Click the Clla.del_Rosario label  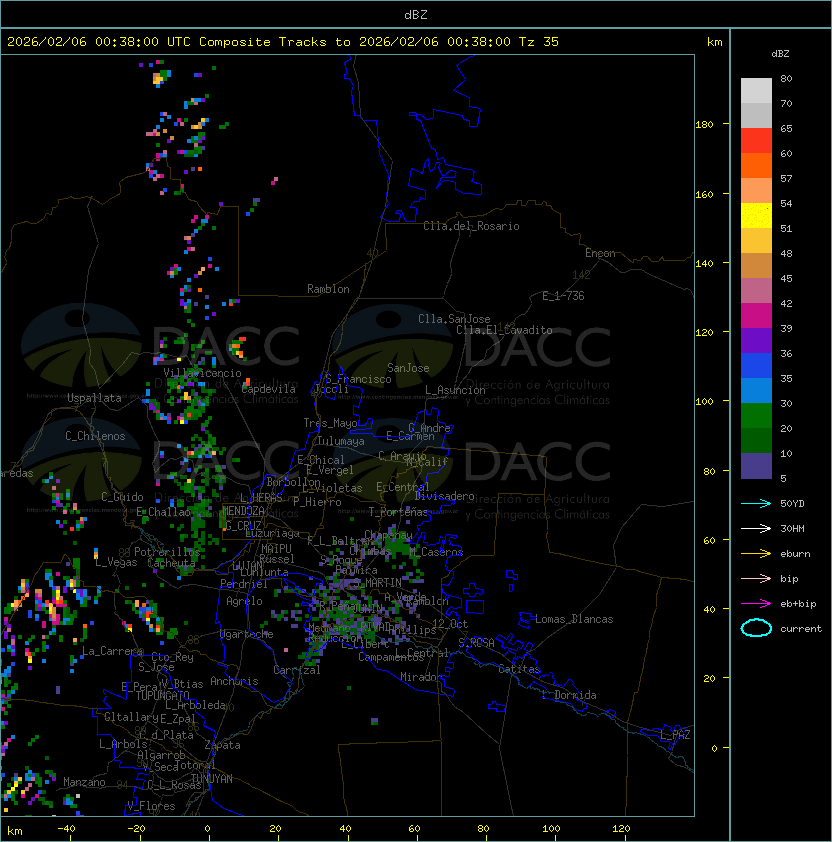pyautogui.click(x=471, y=226)
